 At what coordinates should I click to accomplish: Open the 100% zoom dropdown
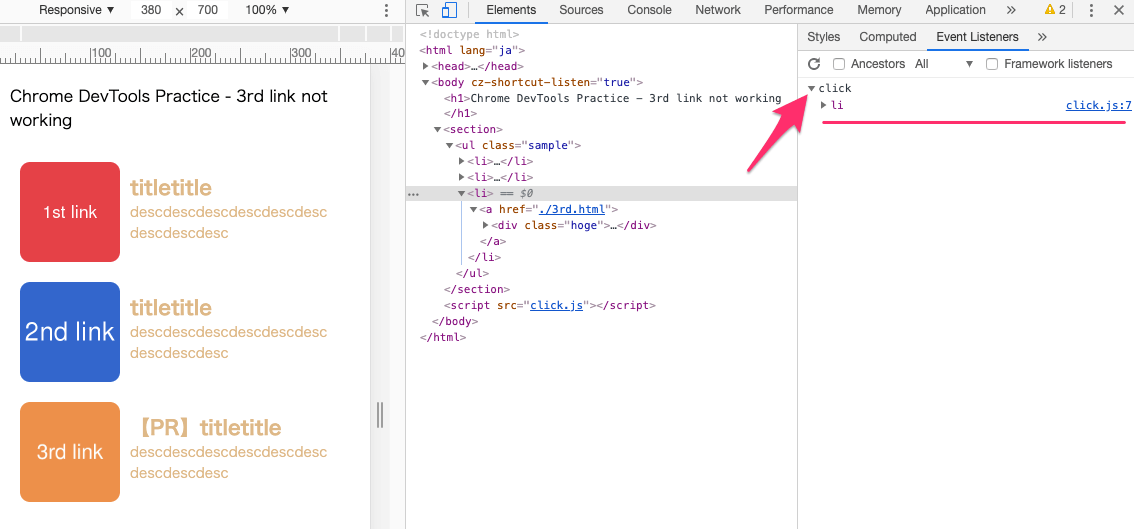267,10
